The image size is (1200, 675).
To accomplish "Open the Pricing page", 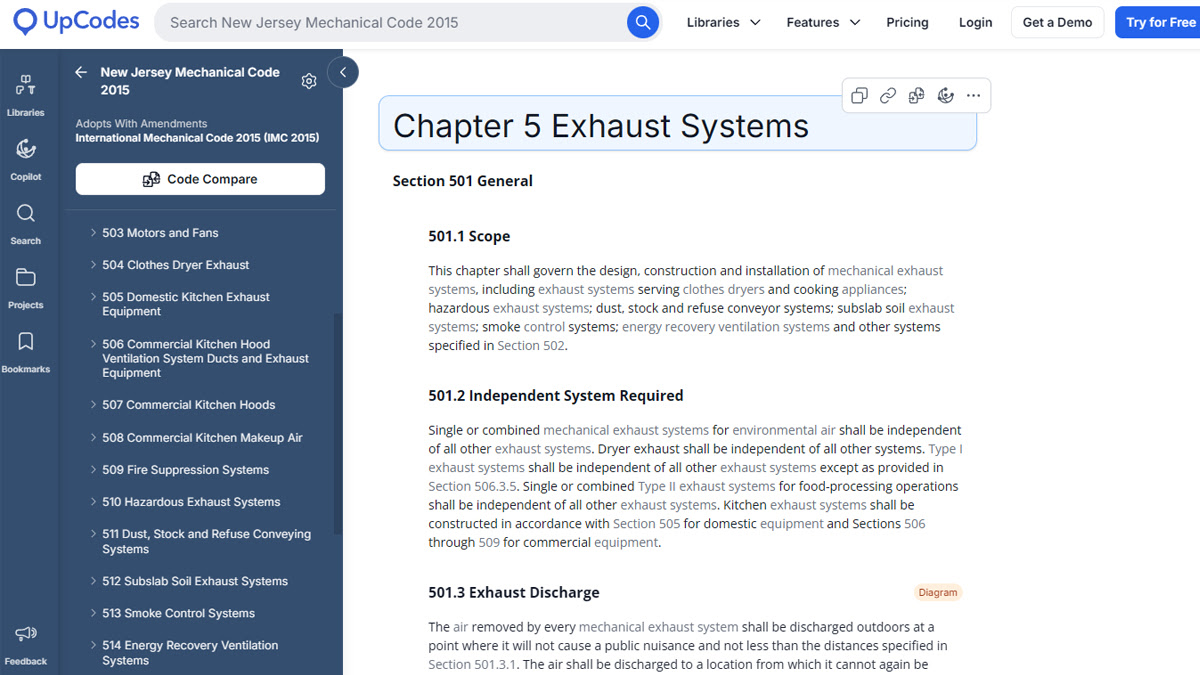I will click(x=907, y=22).
